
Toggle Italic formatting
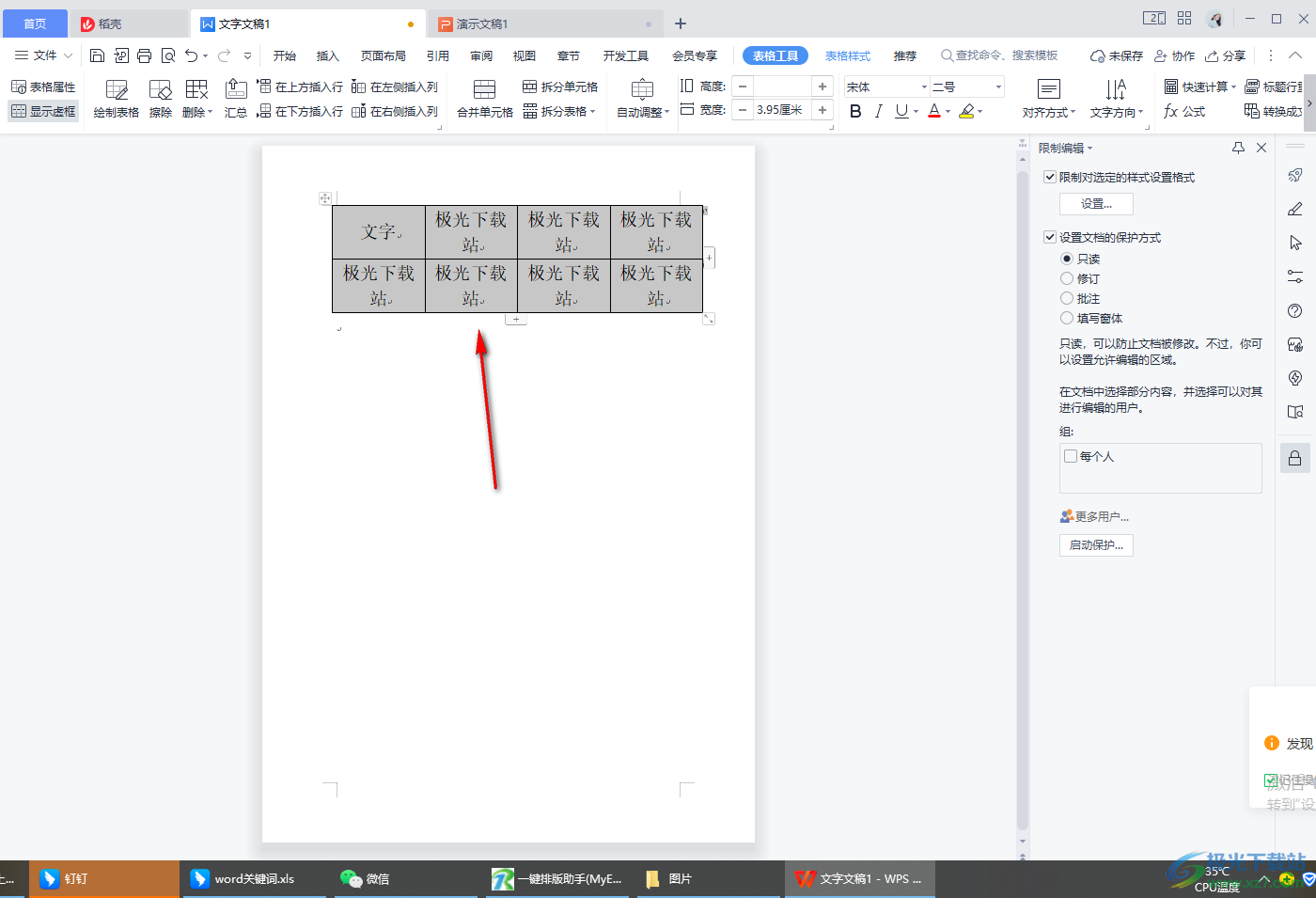point(878,111)
